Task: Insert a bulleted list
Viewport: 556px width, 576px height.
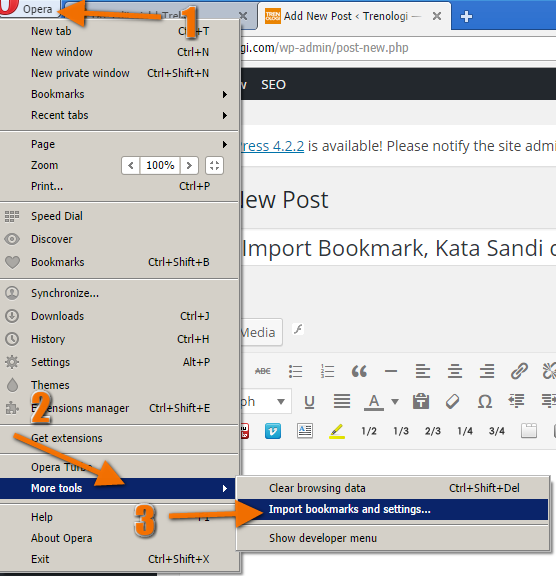Action: coord(295,371)
